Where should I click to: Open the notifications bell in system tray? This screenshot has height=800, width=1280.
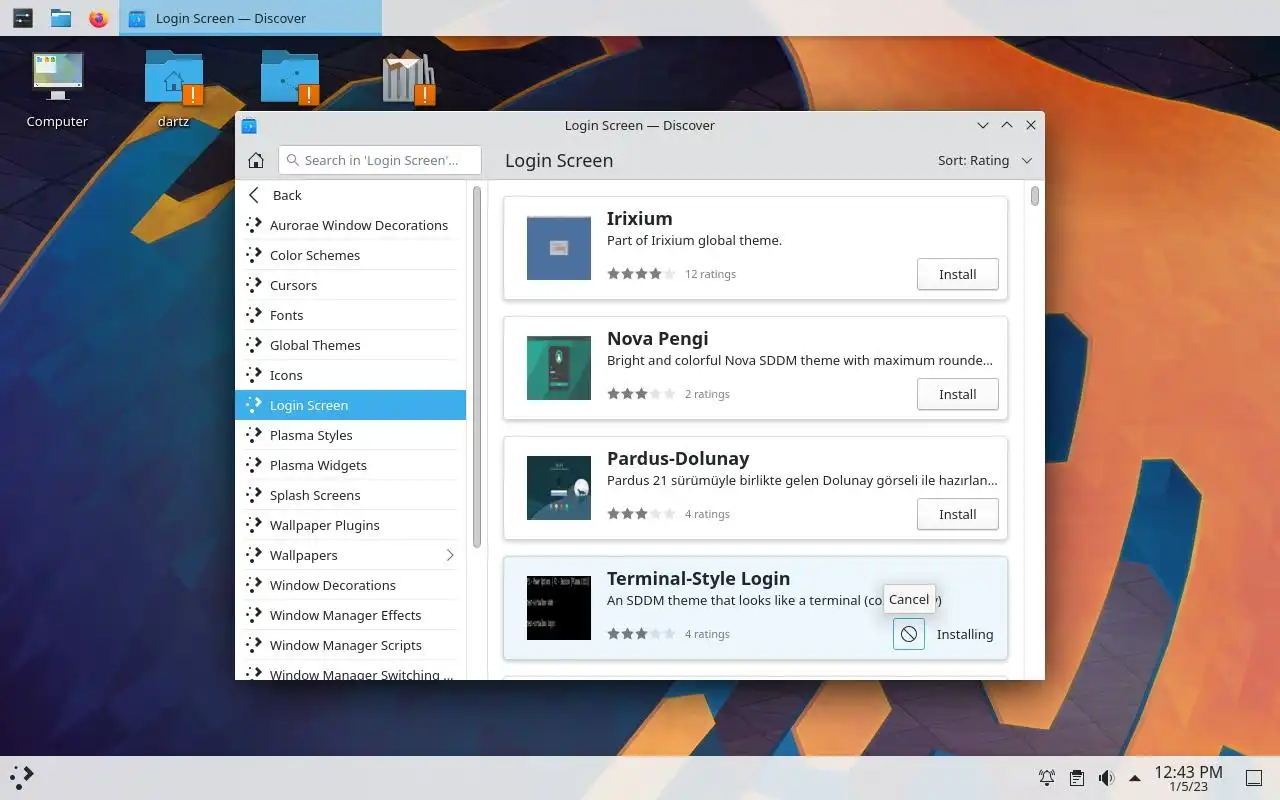[x=1047, y=777]
